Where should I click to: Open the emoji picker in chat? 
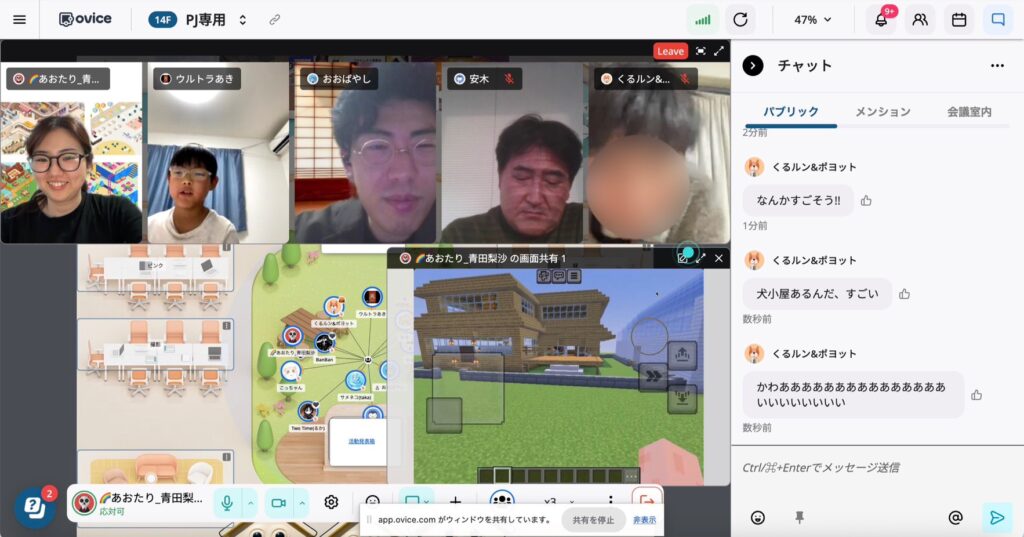click(x=758, y=517)
